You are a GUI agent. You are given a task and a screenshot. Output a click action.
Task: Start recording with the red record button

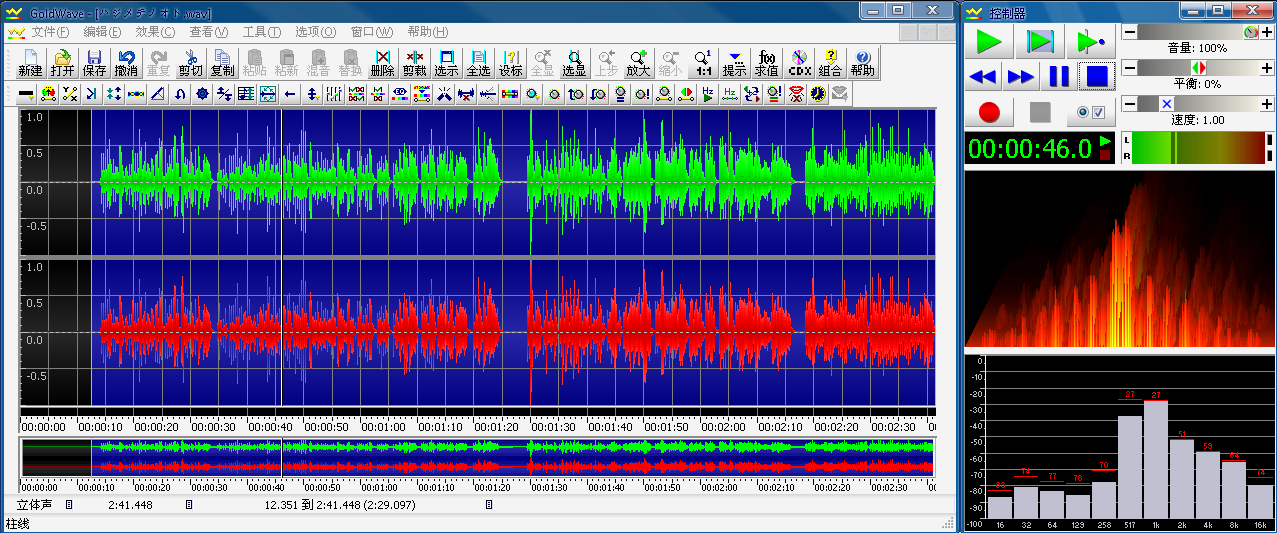tap(990, 111)
